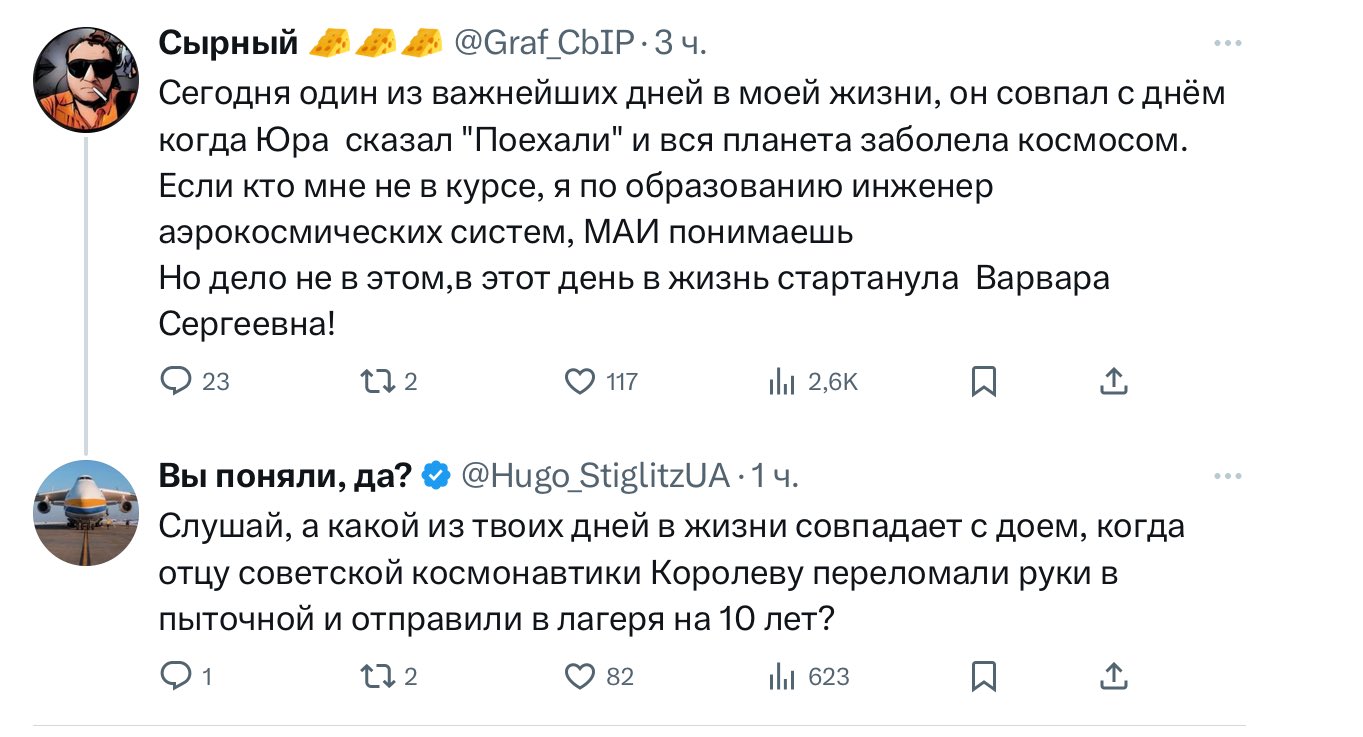Open Сырный's profile avatar with sunglasses
The image size is (1363, 737).
tap(86, 78)
